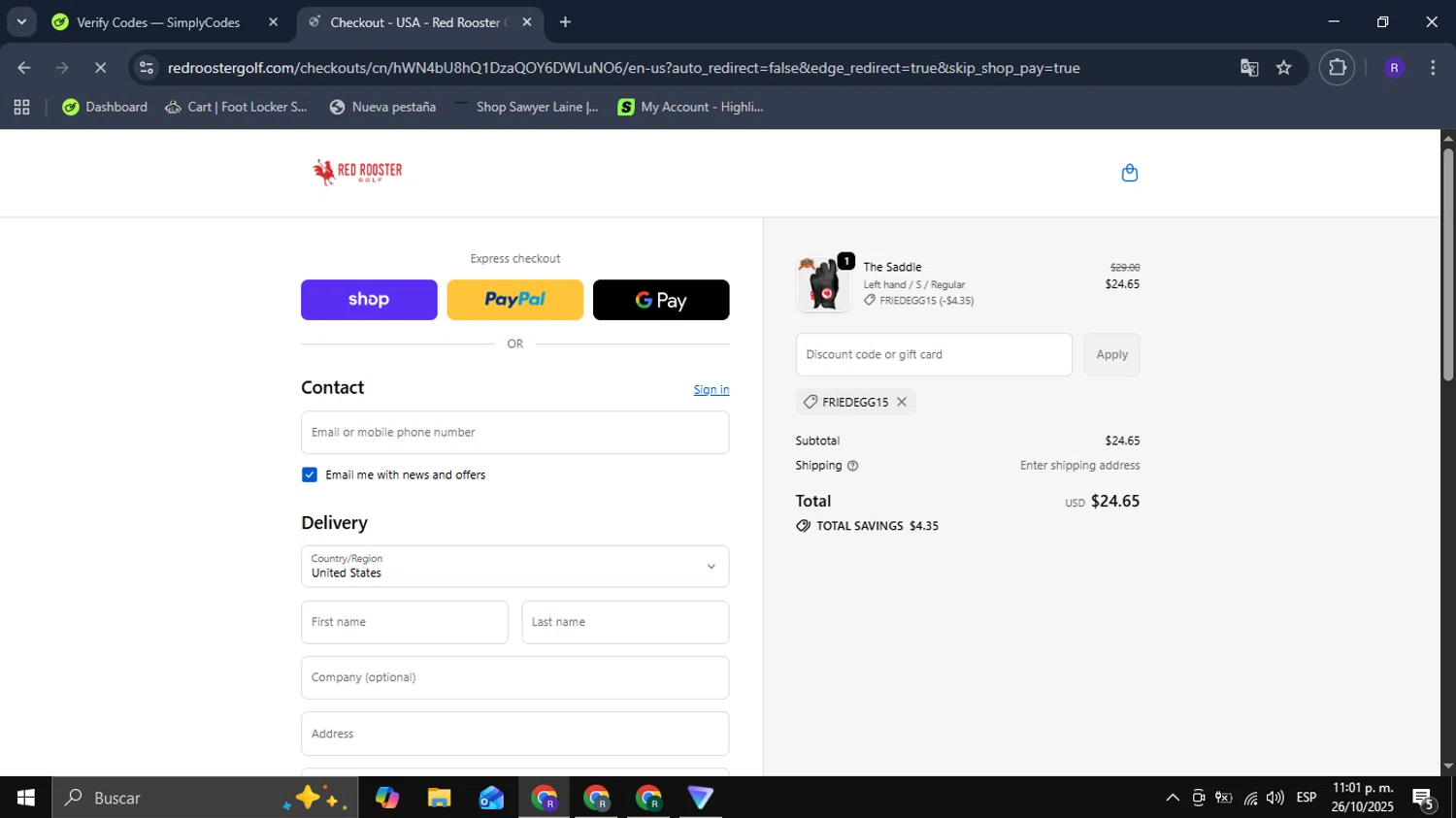Pay with PayPal express button
Viewport: 1456px width, 818px height.
(x=514, y=300)
